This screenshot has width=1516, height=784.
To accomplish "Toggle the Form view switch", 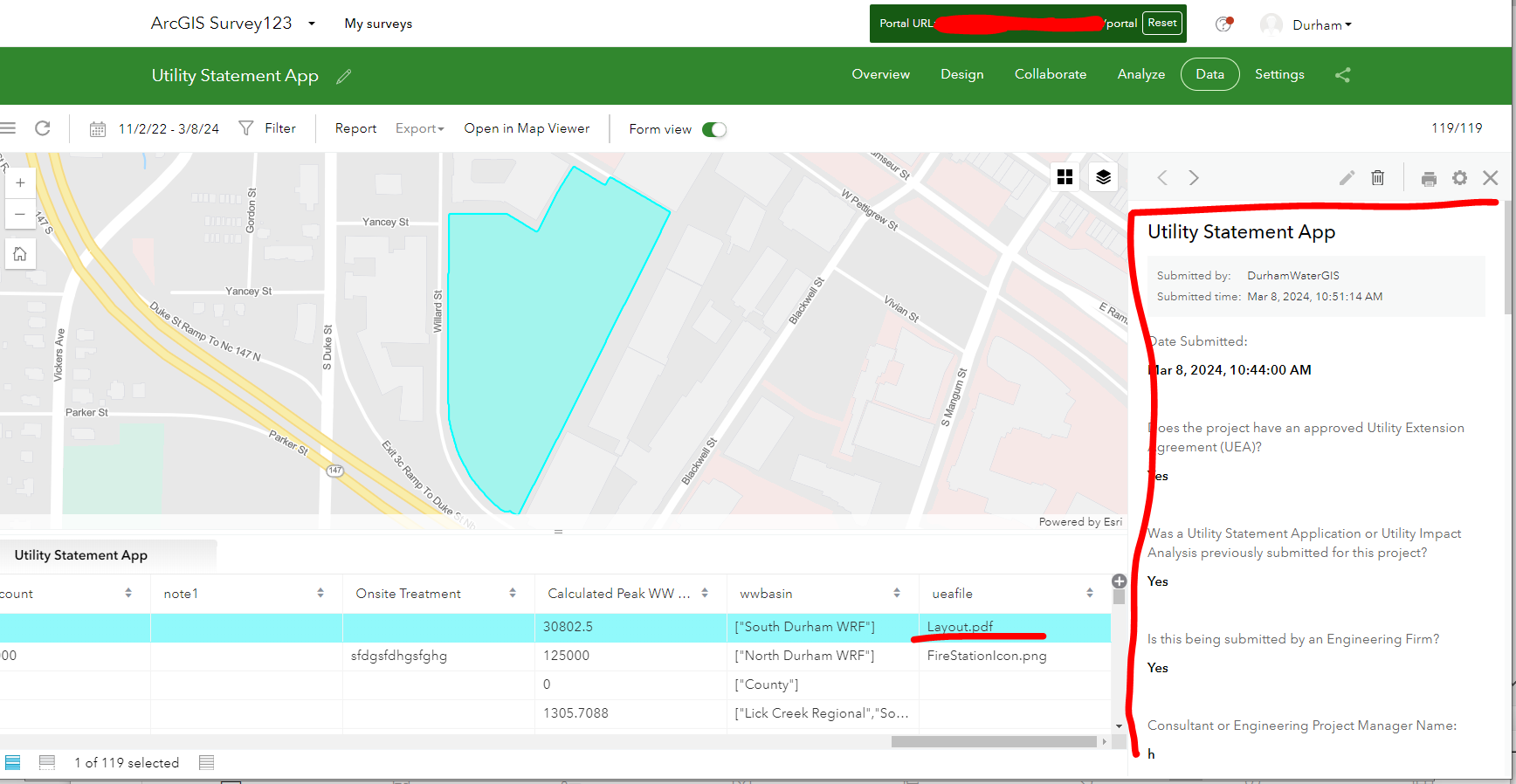I will point(714,129).
